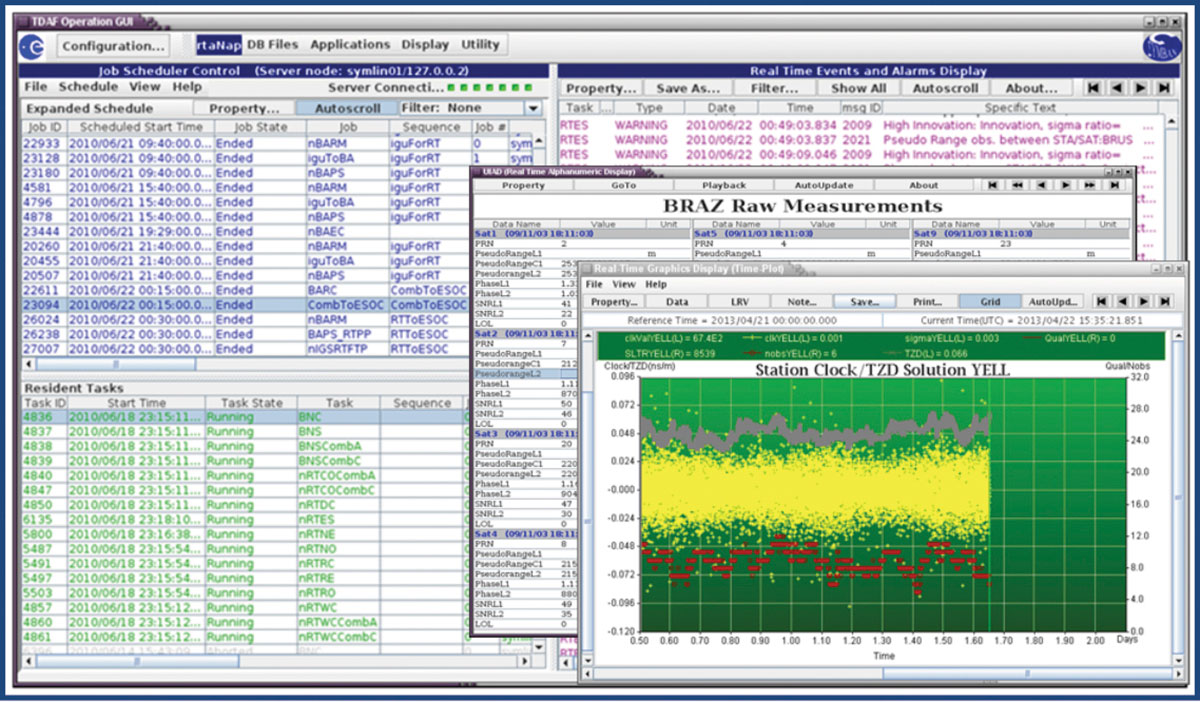Image resolution: width=1200 pixels, height=702 pixels.
Task: Toggle Grid in the Real-Time Graphics Display
Action: (990, 301)
